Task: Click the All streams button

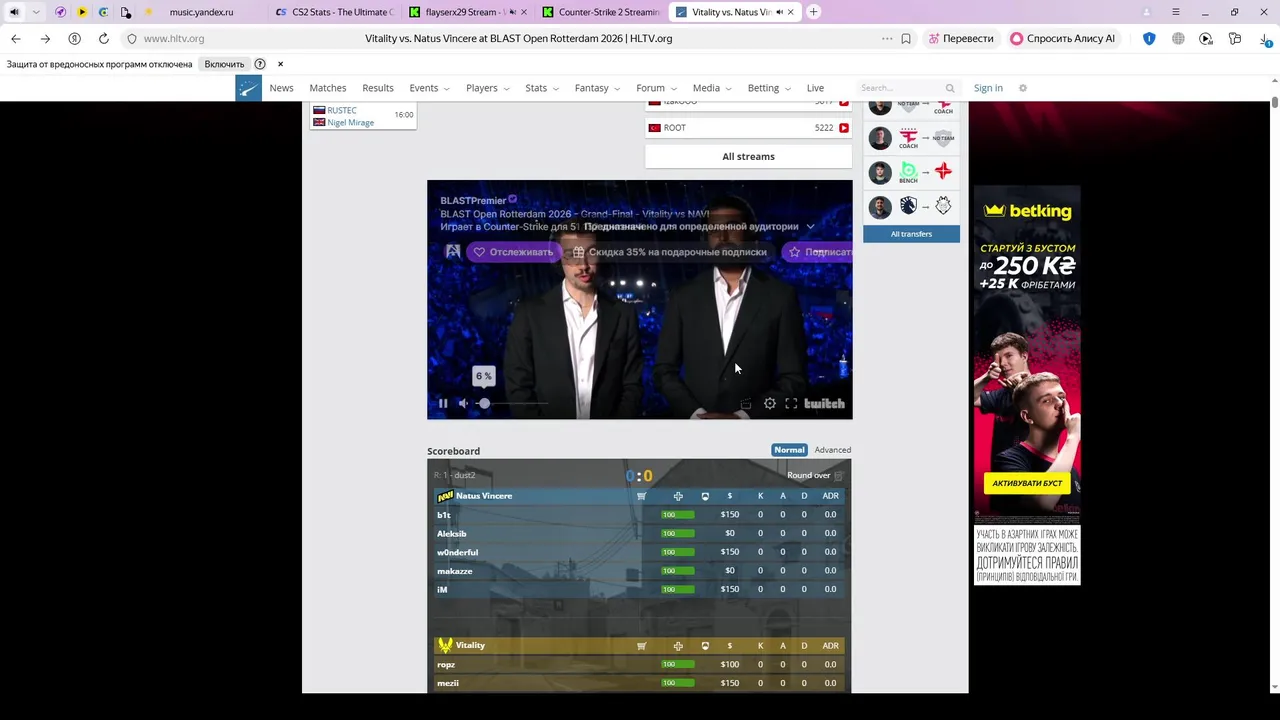Action: tap(748, 156)
